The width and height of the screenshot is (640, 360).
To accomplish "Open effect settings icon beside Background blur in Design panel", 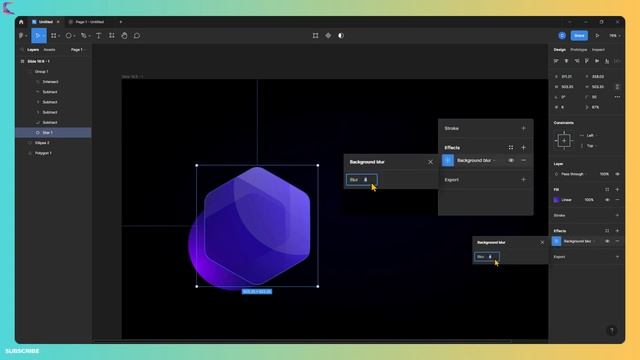I will point(556,242).
